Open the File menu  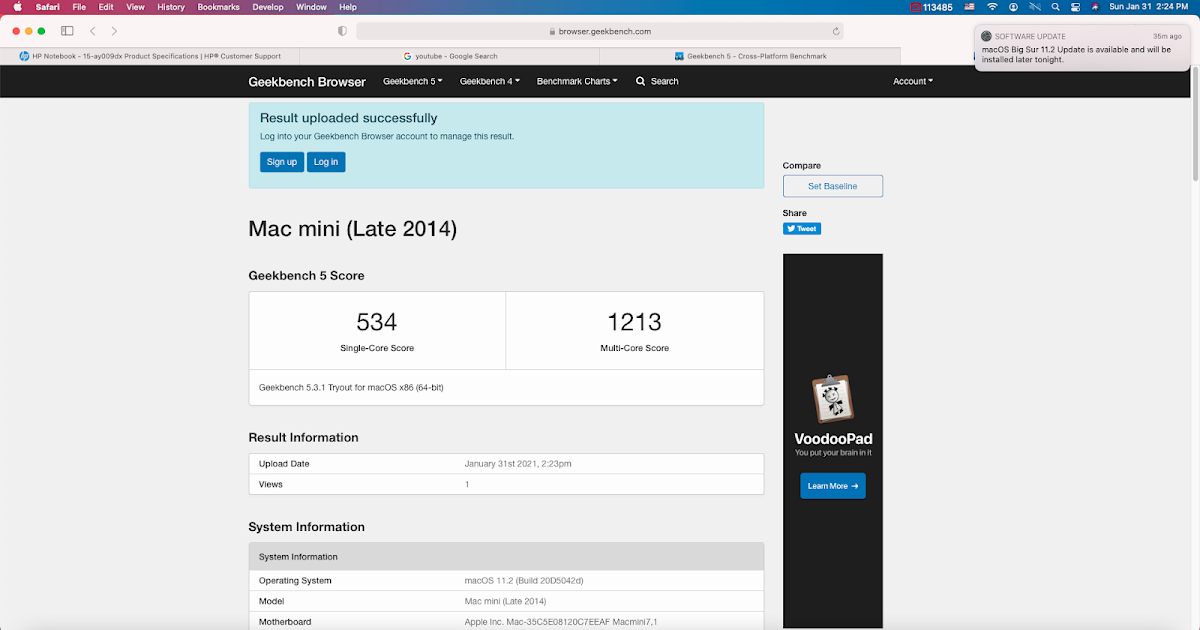79,7
